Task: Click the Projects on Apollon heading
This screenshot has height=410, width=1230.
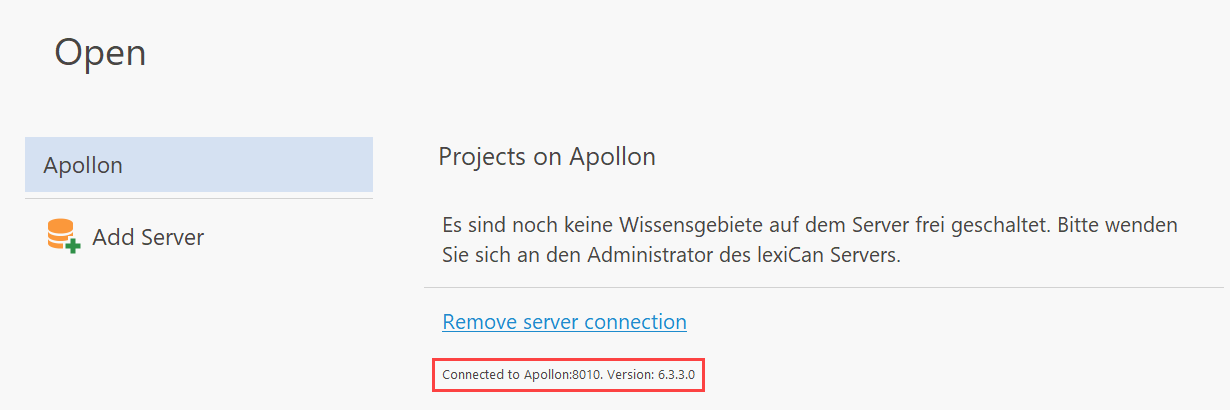Action: tap(546, 157)
